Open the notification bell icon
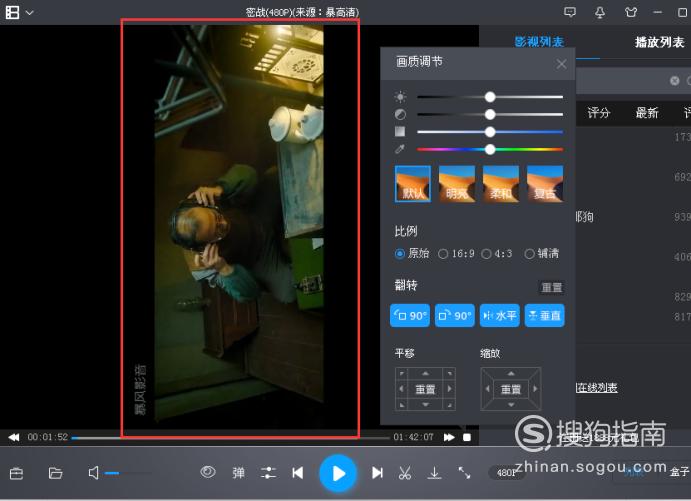 (600, 12)
